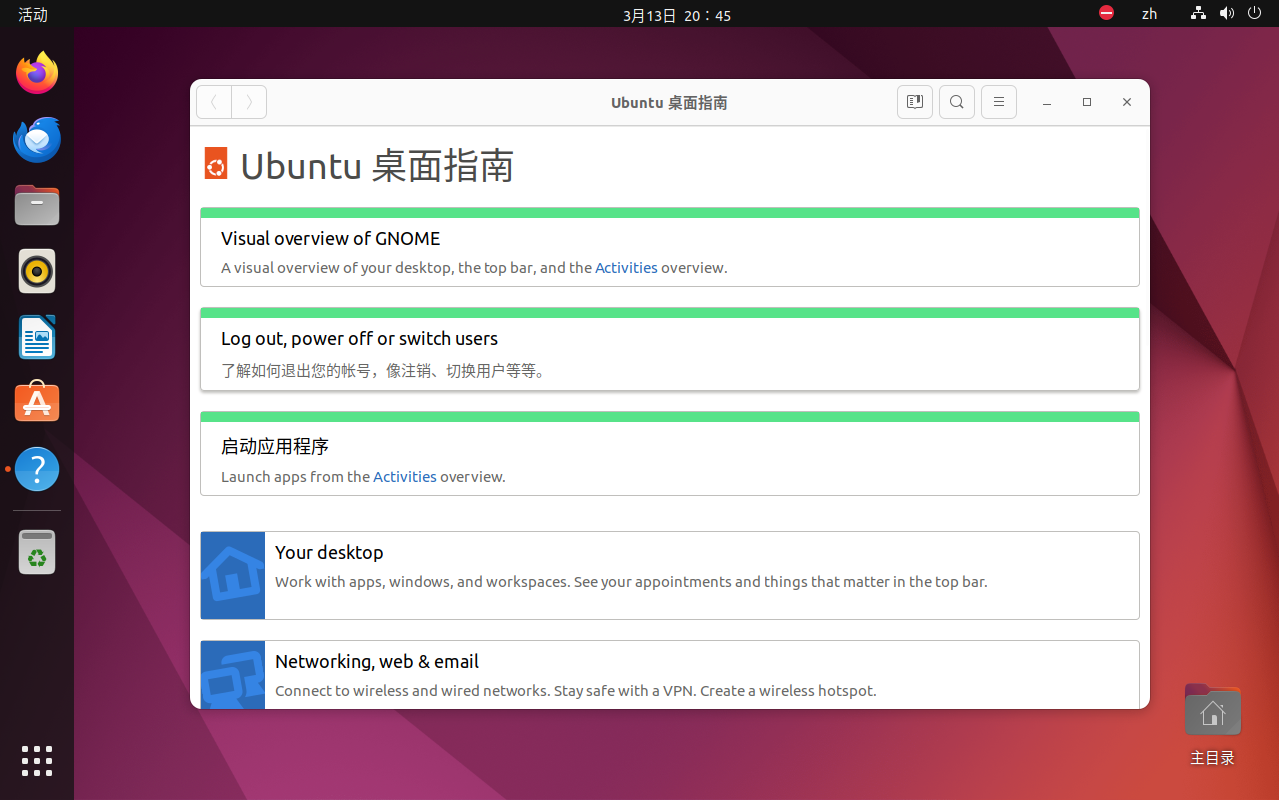
Task: Click the Networking, web & email icon
Action: click(233, 675)
